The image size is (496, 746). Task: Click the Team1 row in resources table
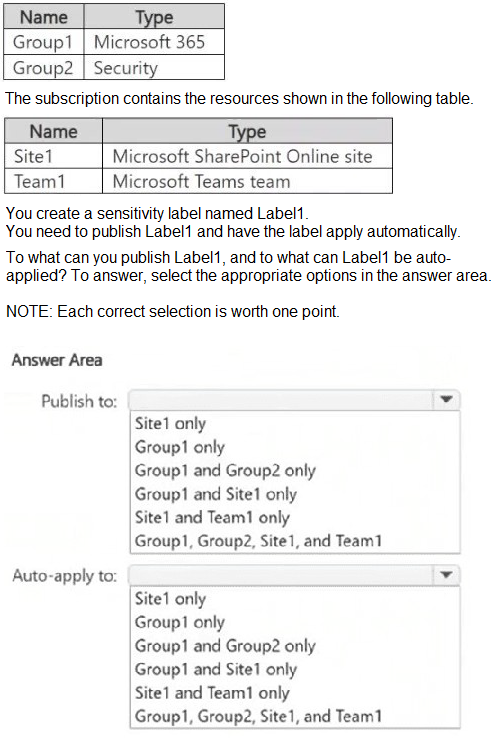tap(198, 181)
